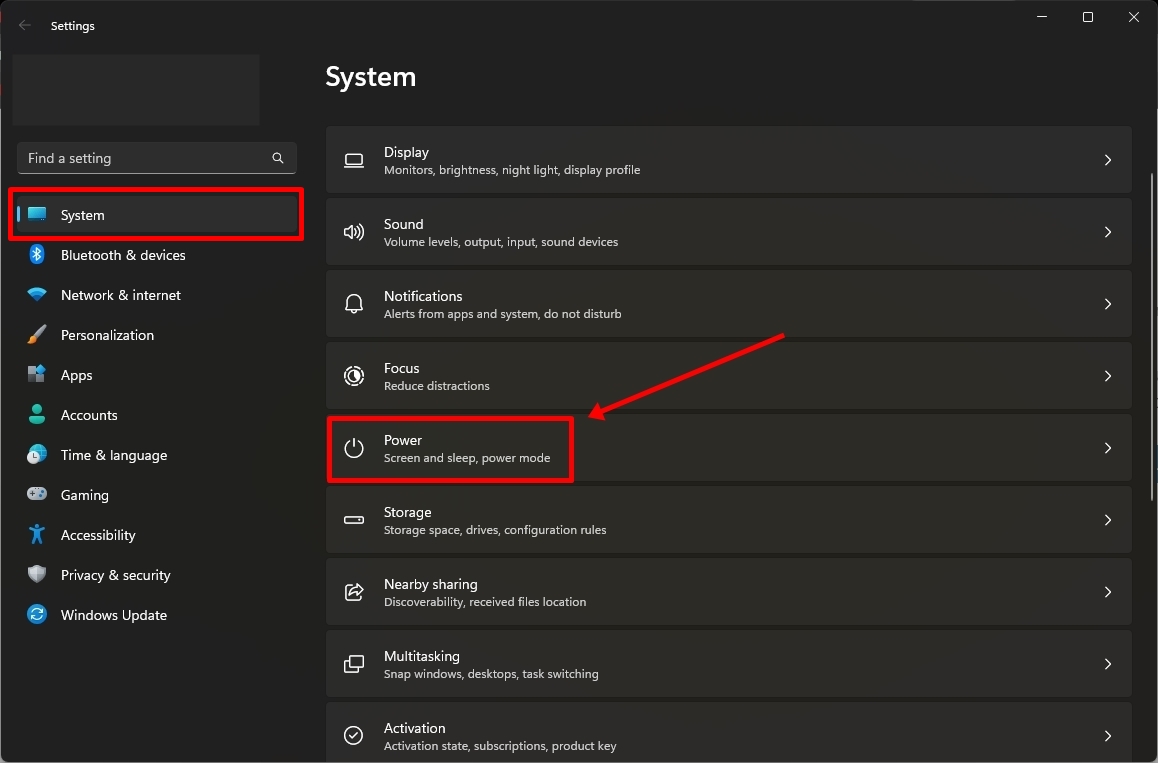
Task: Click the System page heading
Action: 371,77
